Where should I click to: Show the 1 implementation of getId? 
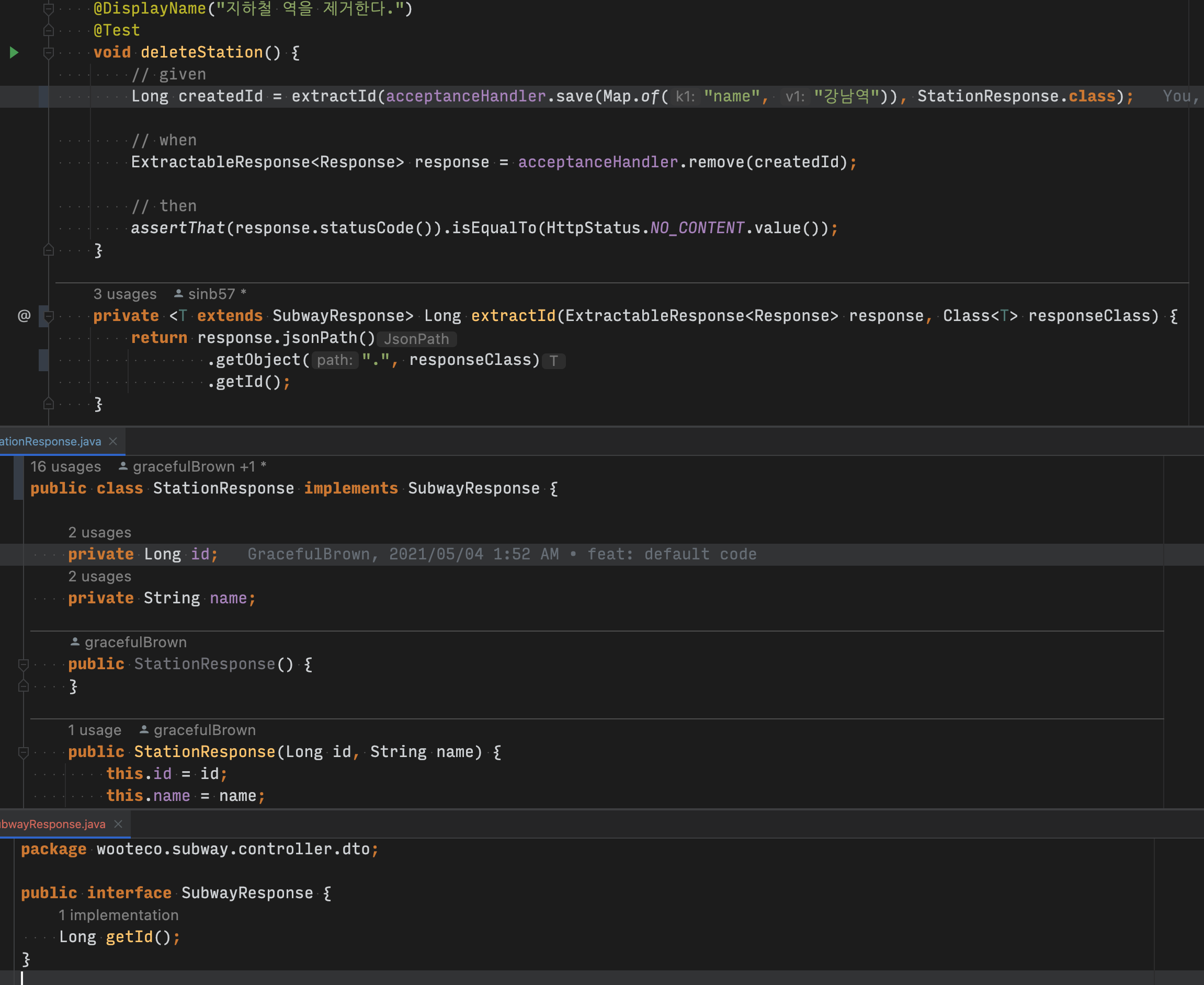pyautogui.click(x=118, y=915)
